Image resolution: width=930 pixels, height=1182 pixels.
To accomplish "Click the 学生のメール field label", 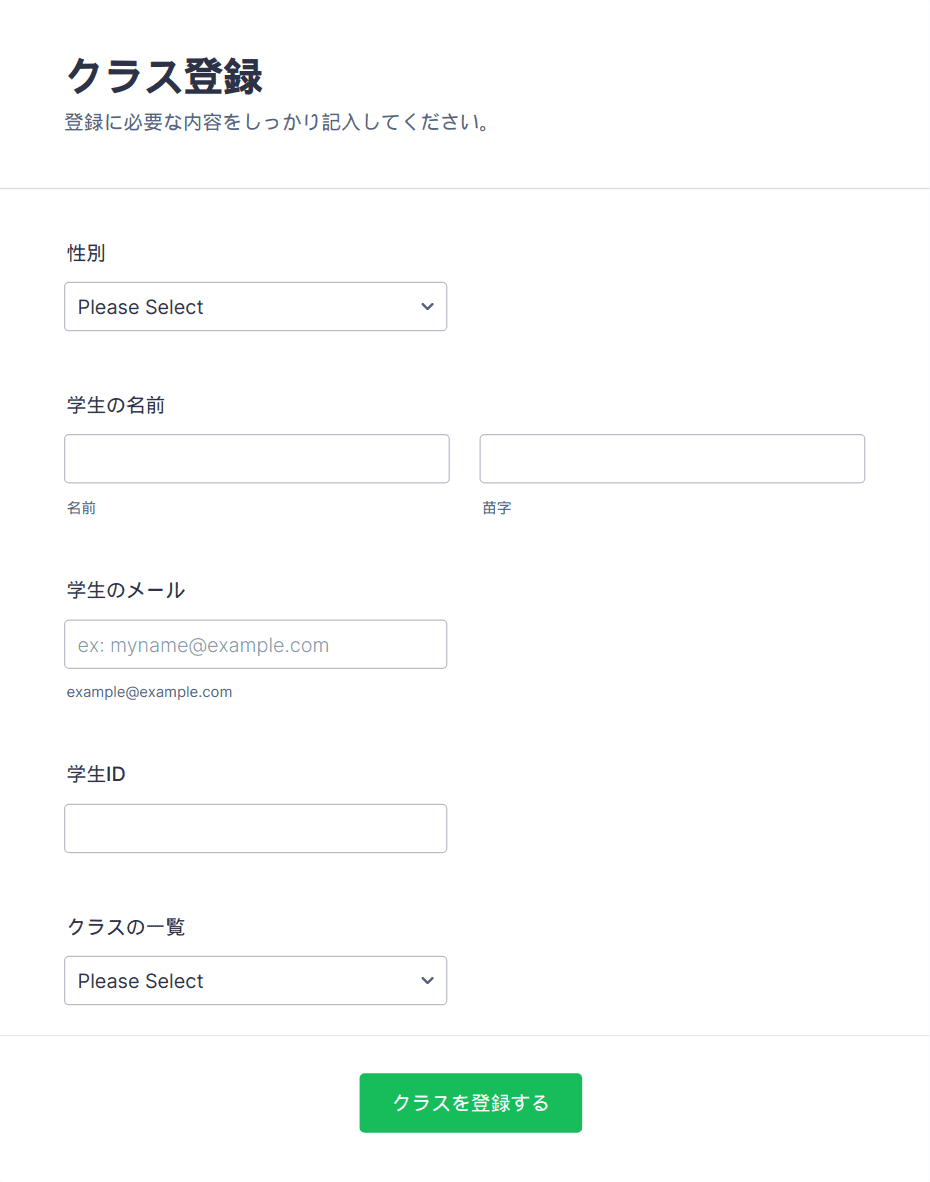I will (126, 590).
